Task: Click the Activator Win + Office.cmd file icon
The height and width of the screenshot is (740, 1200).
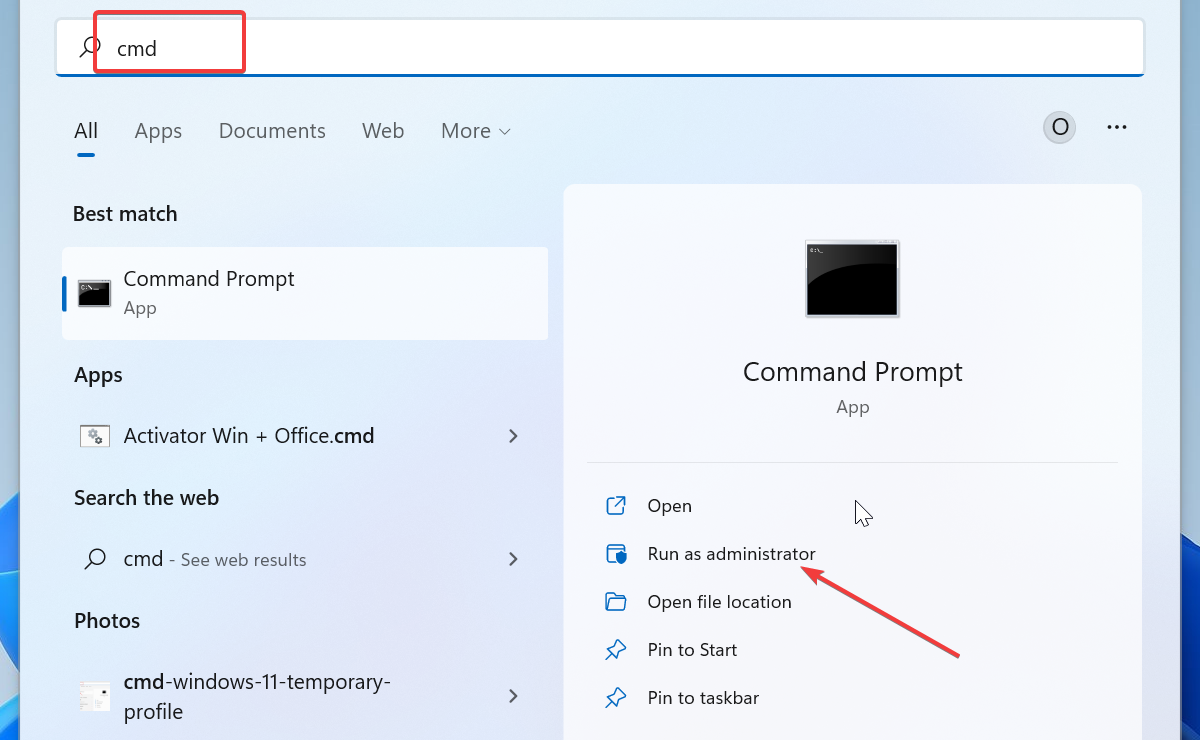Action: [95, 436]
